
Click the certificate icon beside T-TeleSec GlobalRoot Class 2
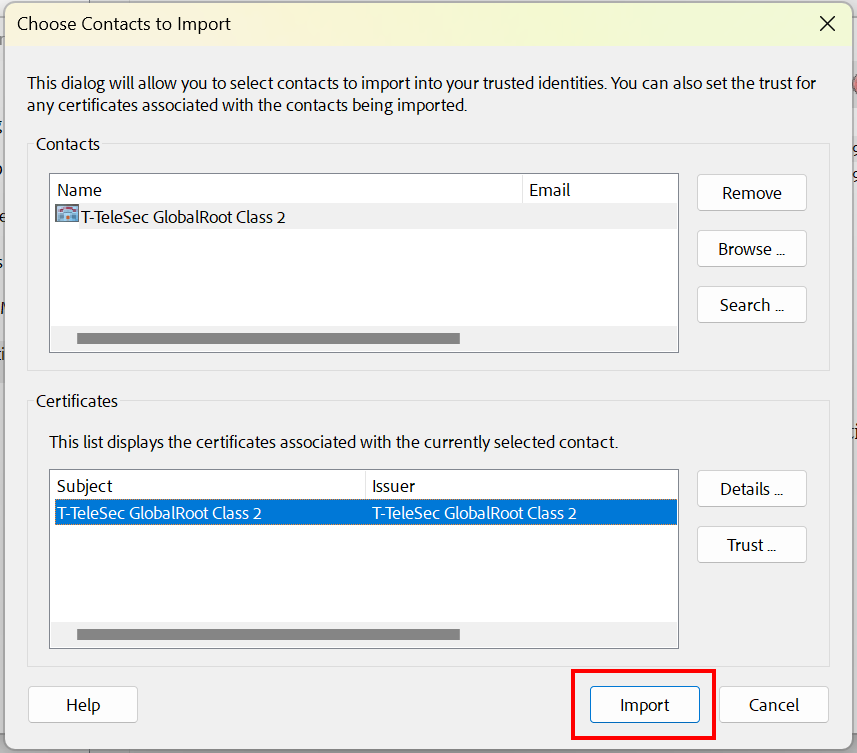[66, 212]
